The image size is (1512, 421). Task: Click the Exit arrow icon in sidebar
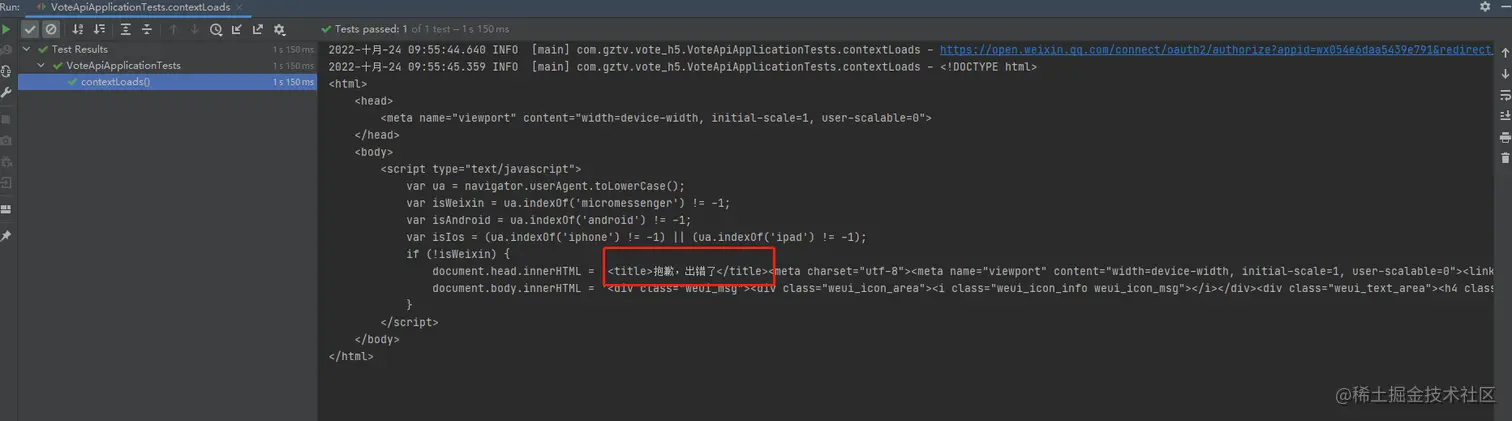pyautogui.click(x=6, y=183)
